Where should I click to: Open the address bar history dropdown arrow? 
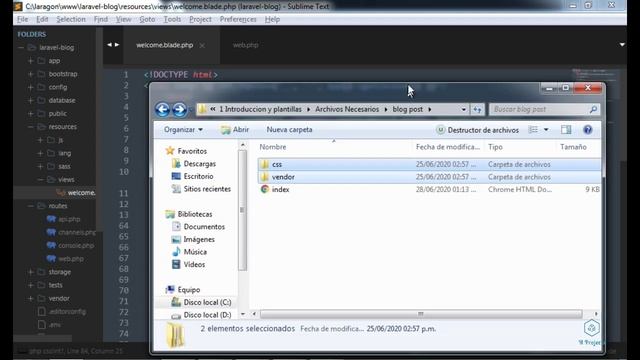point(463,109)
